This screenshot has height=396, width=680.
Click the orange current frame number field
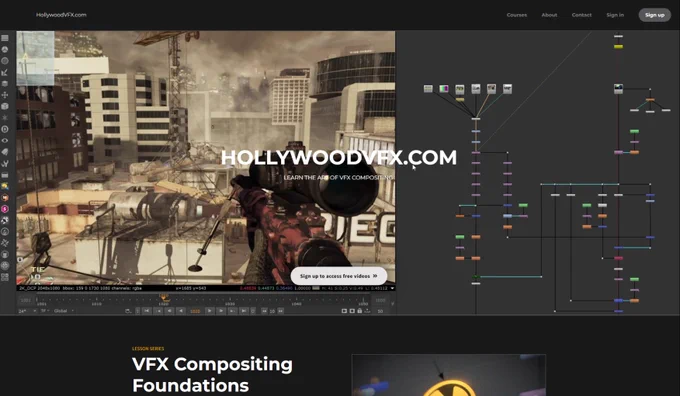195,311
